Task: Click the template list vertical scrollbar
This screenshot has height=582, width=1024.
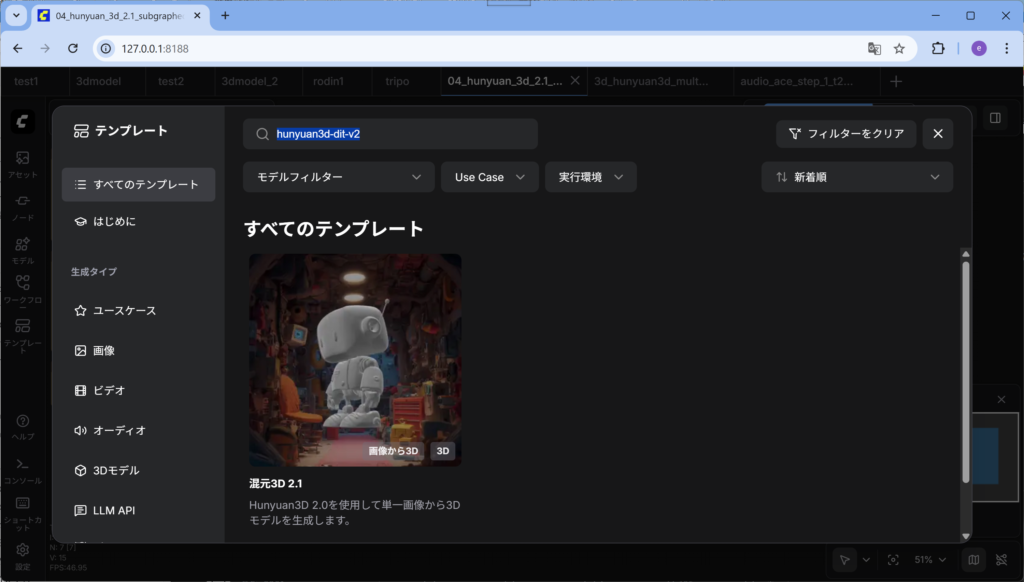Action: coord(965,370)
